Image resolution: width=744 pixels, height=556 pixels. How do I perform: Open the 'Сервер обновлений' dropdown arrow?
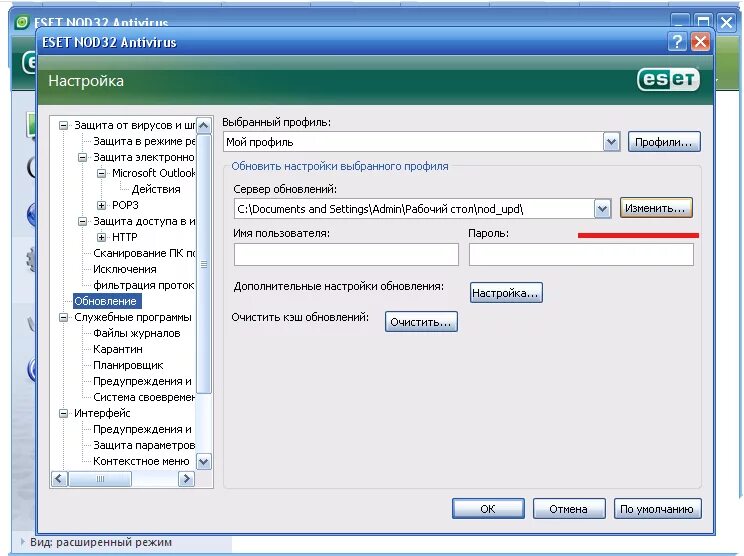pyautogui.click(x=602, y=209)
